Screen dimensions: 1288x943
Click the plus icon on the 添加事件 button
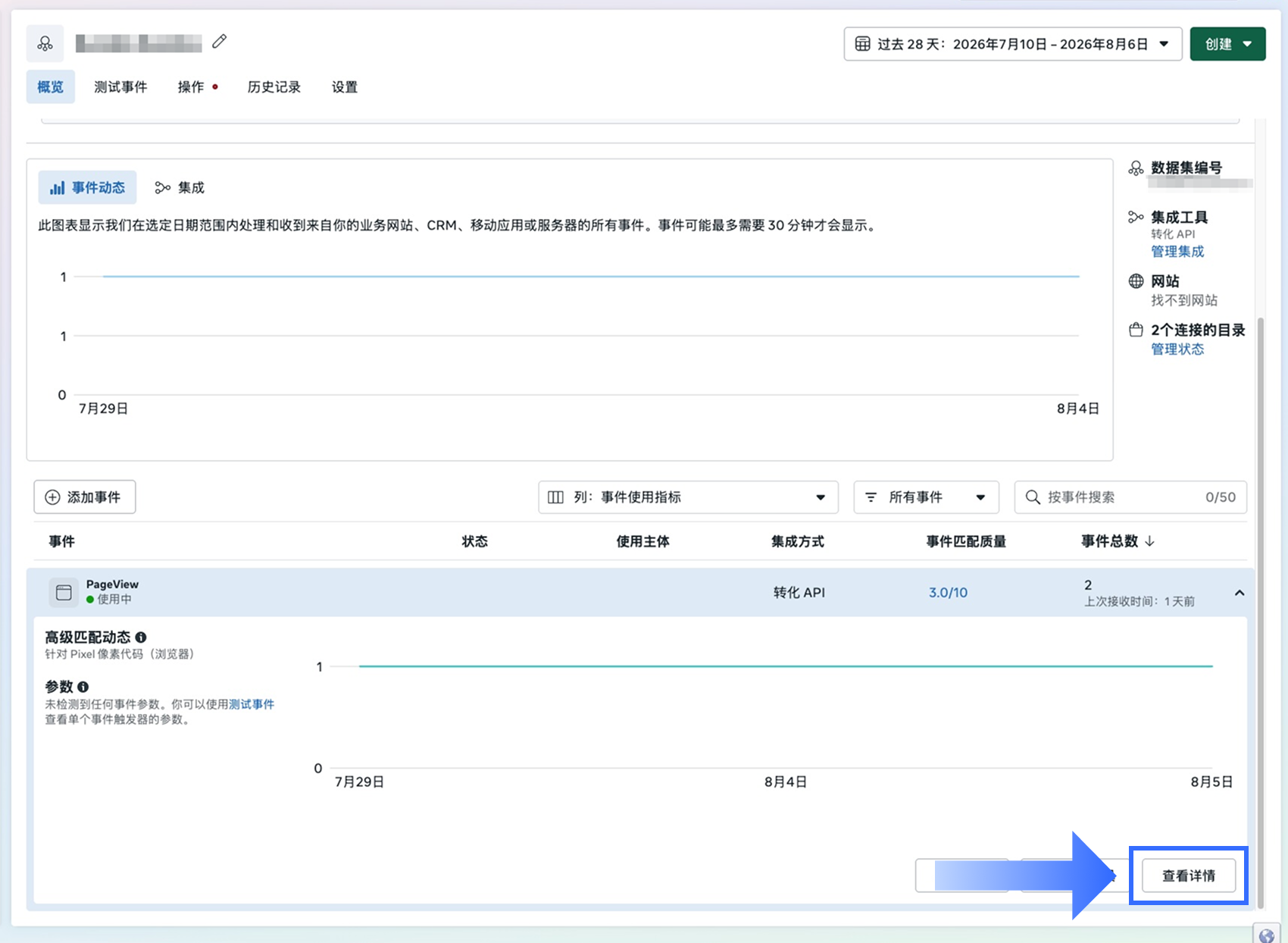click(52, 497)
